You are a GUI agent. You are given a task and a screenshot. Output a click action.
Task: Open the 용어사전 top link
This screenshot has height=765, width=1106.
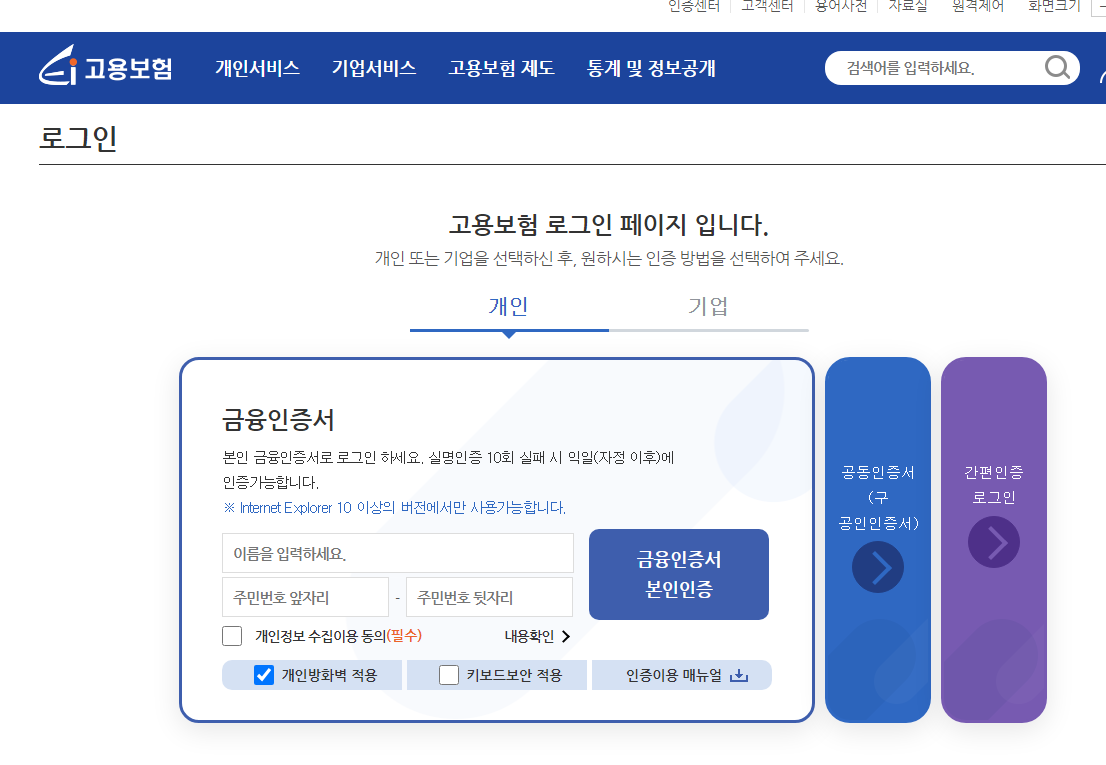[841, 6]
